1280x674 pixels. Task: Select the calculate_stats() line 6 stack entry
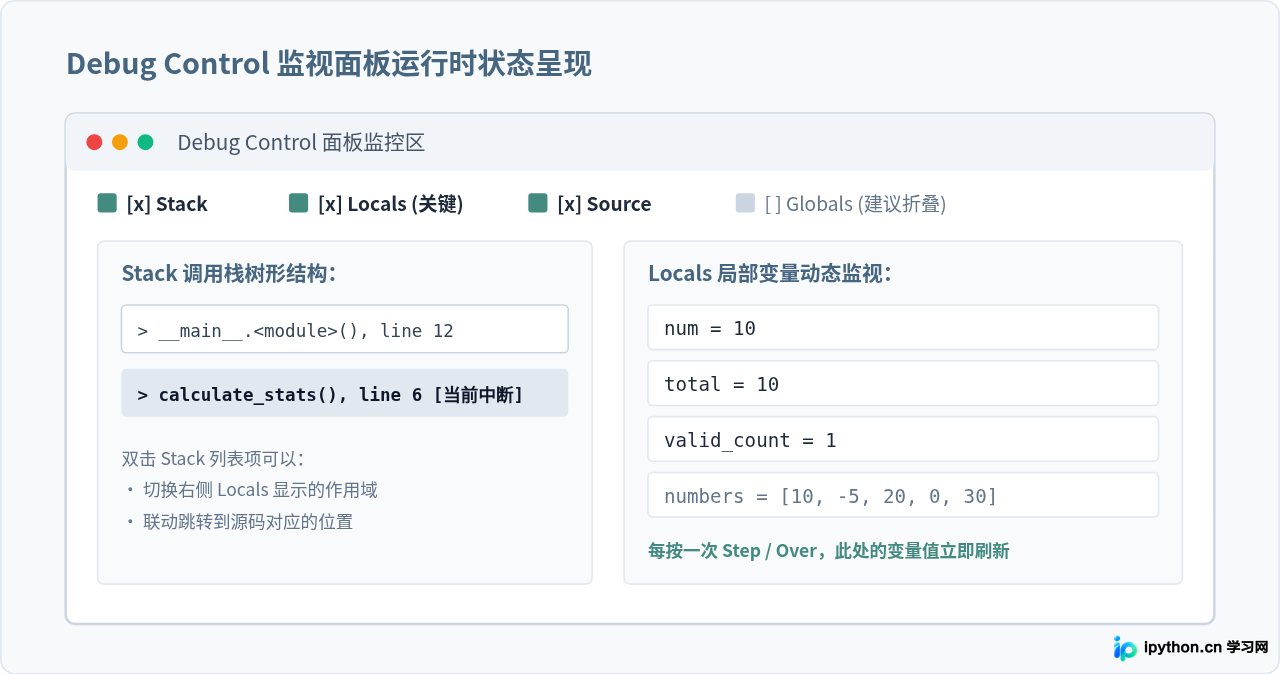[345, 393]
